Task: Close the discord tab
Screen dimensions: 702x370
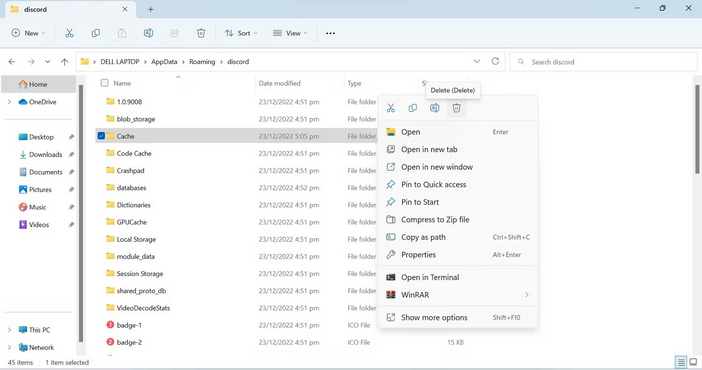Action: pyautogui.click(x=125, y=9)
